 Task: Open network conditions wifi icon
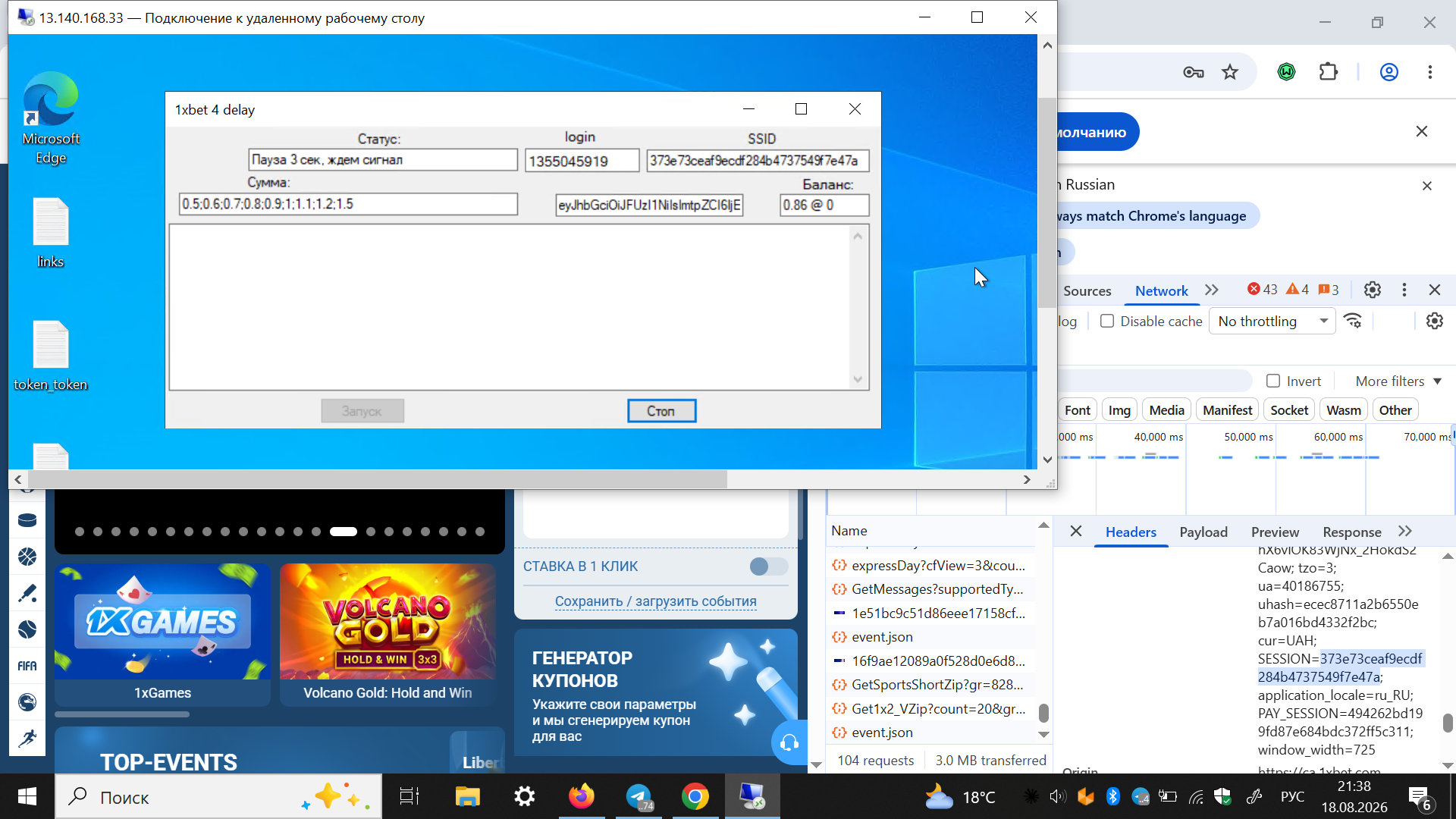click(x=1354, y=321)
